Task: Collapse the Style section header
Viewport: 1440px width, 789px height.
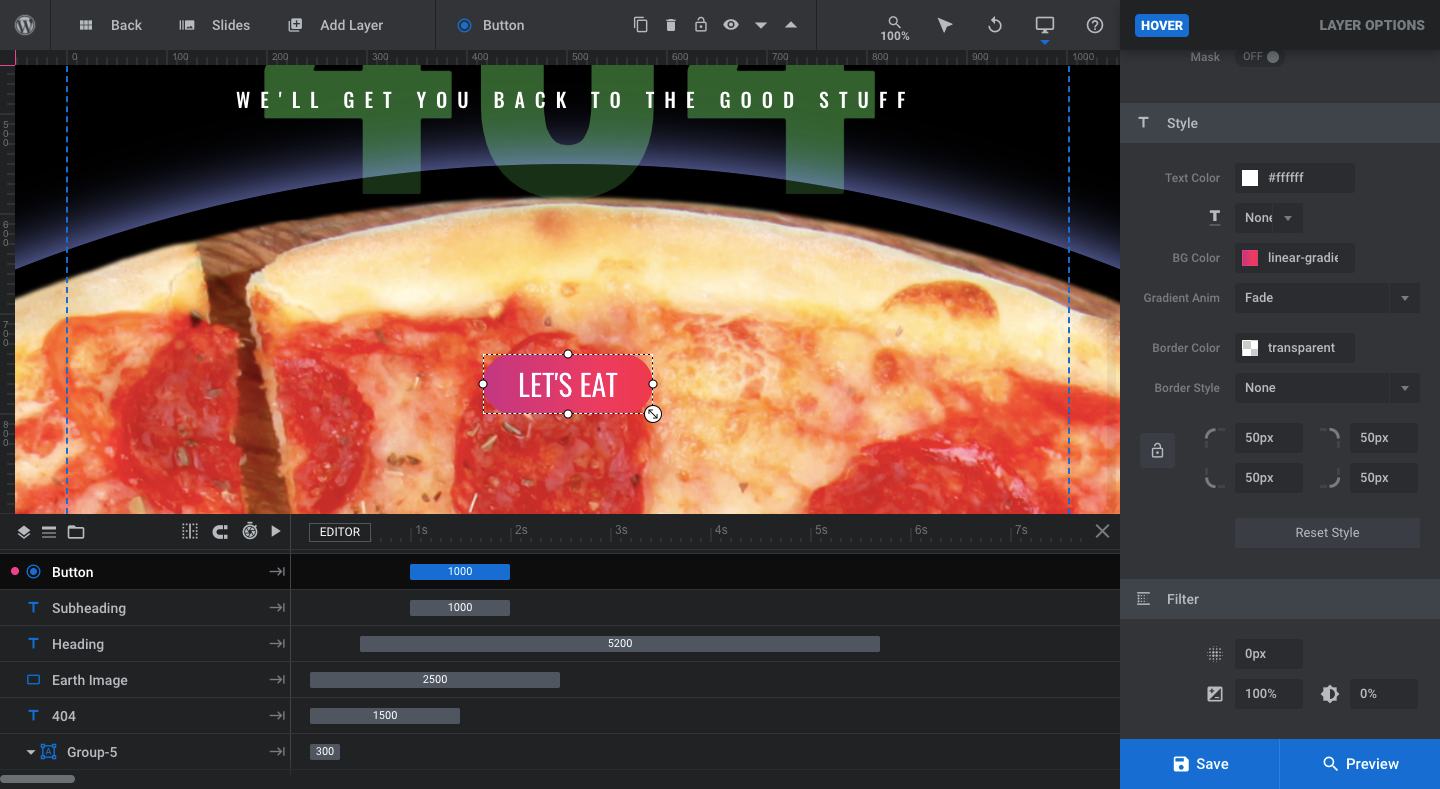Action: 1280,123
